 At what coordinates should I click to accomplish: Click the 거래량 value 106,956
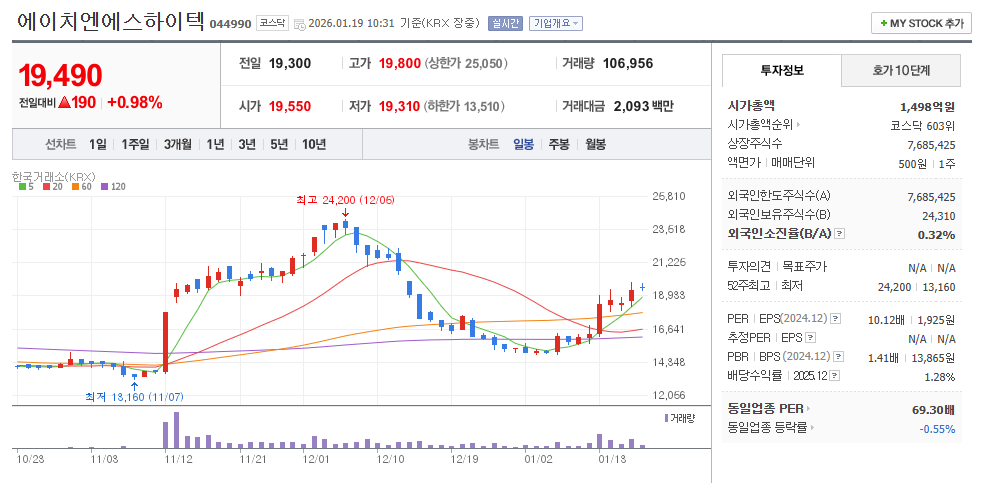coord(628,64)
